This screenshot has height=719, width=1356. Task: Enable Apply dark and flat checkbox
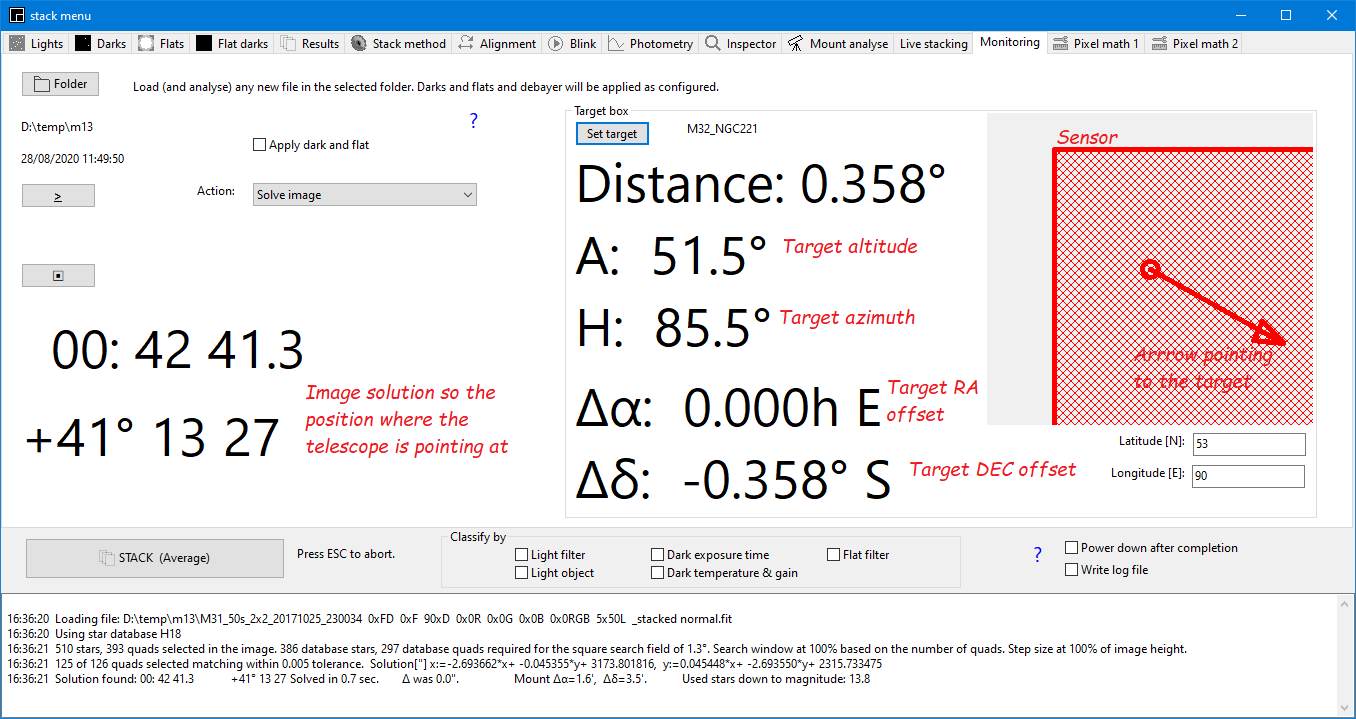tap(261, 146)
